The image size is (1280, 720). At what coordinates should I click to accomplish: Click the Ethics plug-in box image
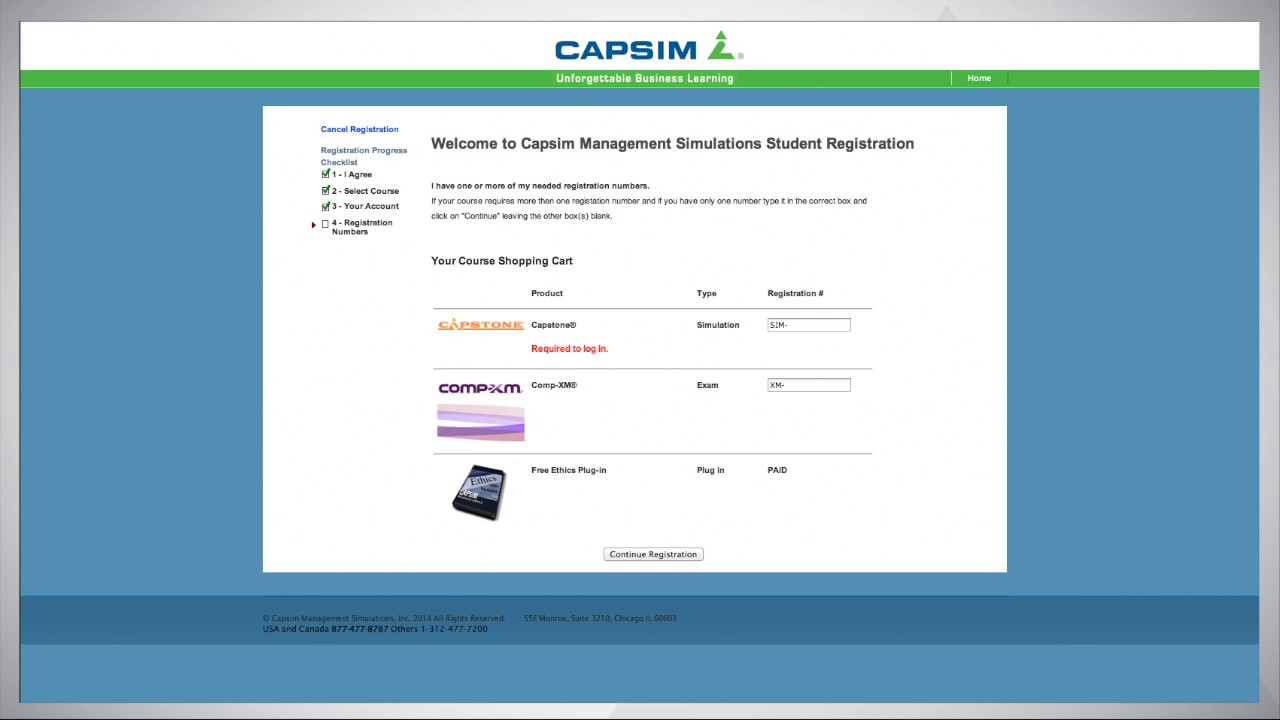click(x=479, y=491)
